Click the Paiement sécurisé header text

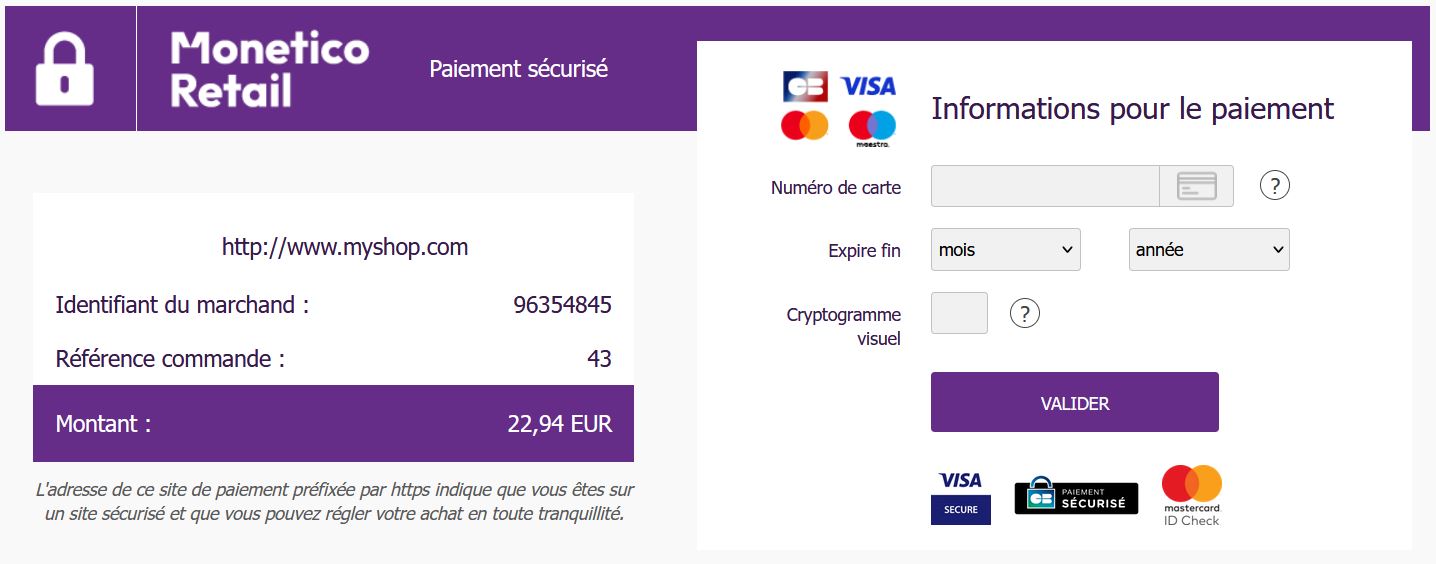(x=519, y=69)
